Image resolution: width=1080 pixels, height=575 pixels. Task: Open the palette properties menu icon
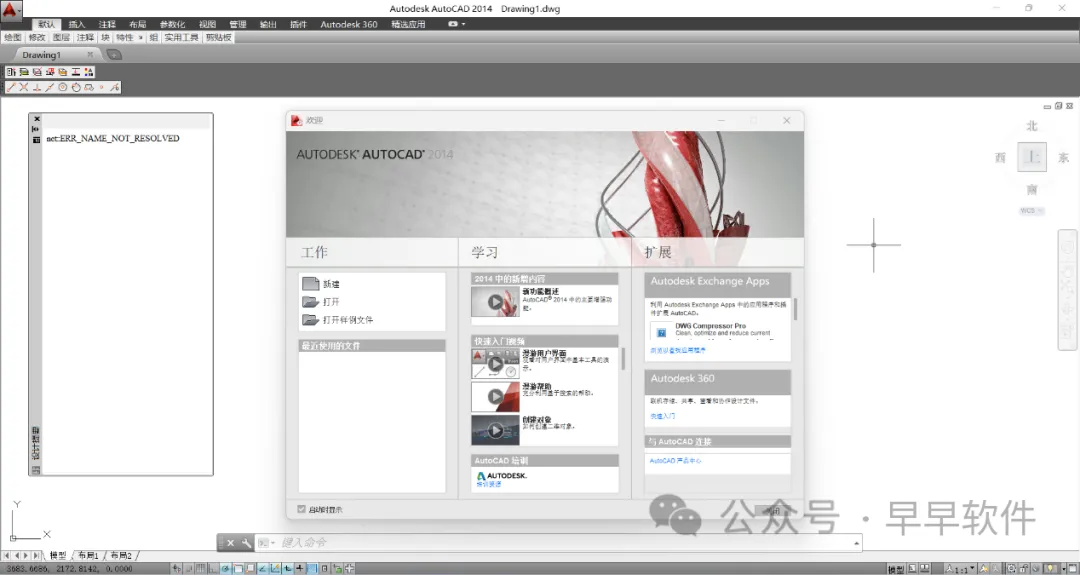(x=36, y=139)
